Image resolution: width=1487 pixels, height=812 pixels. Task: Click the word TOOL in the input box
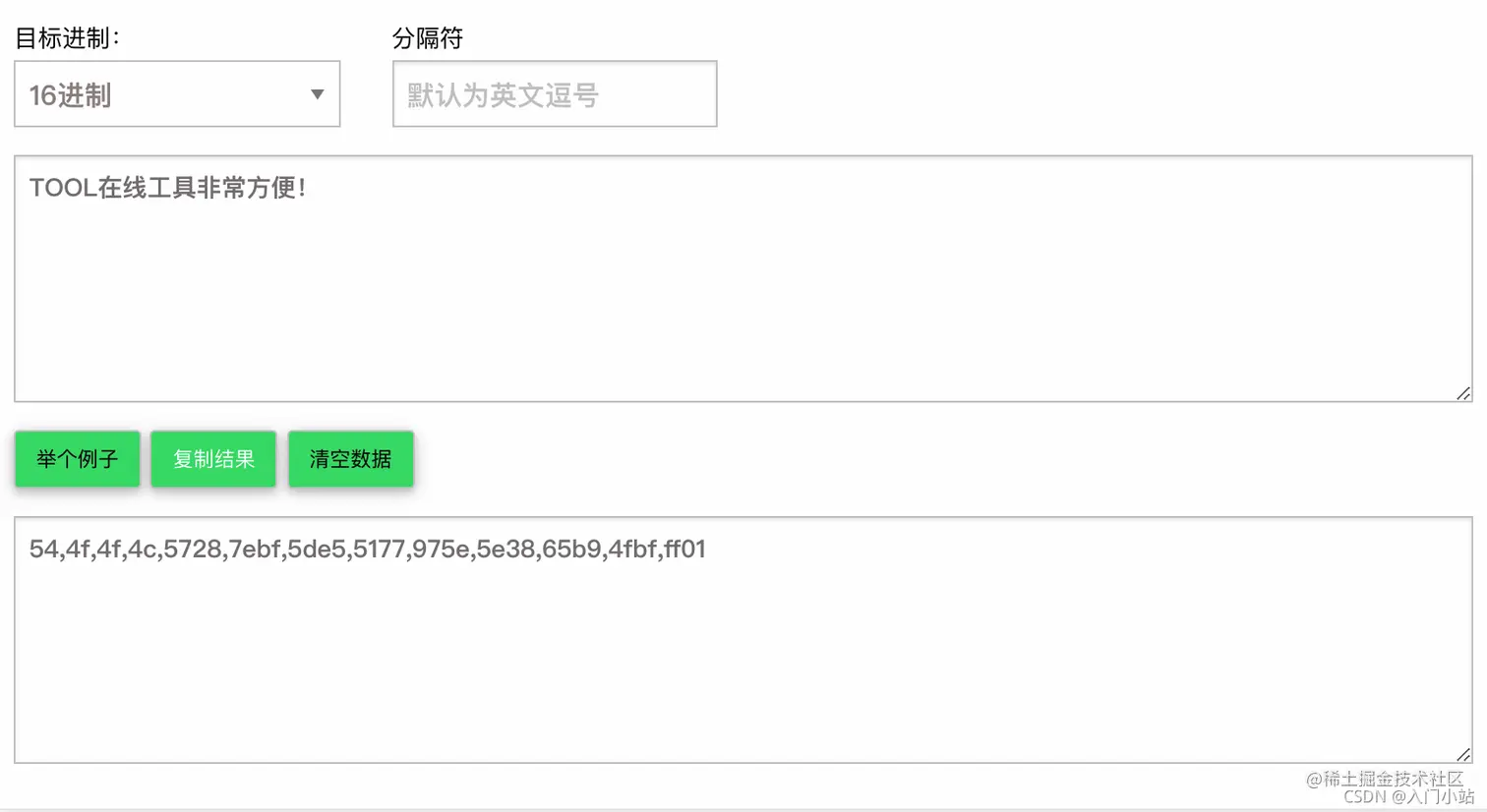(62, 188)
